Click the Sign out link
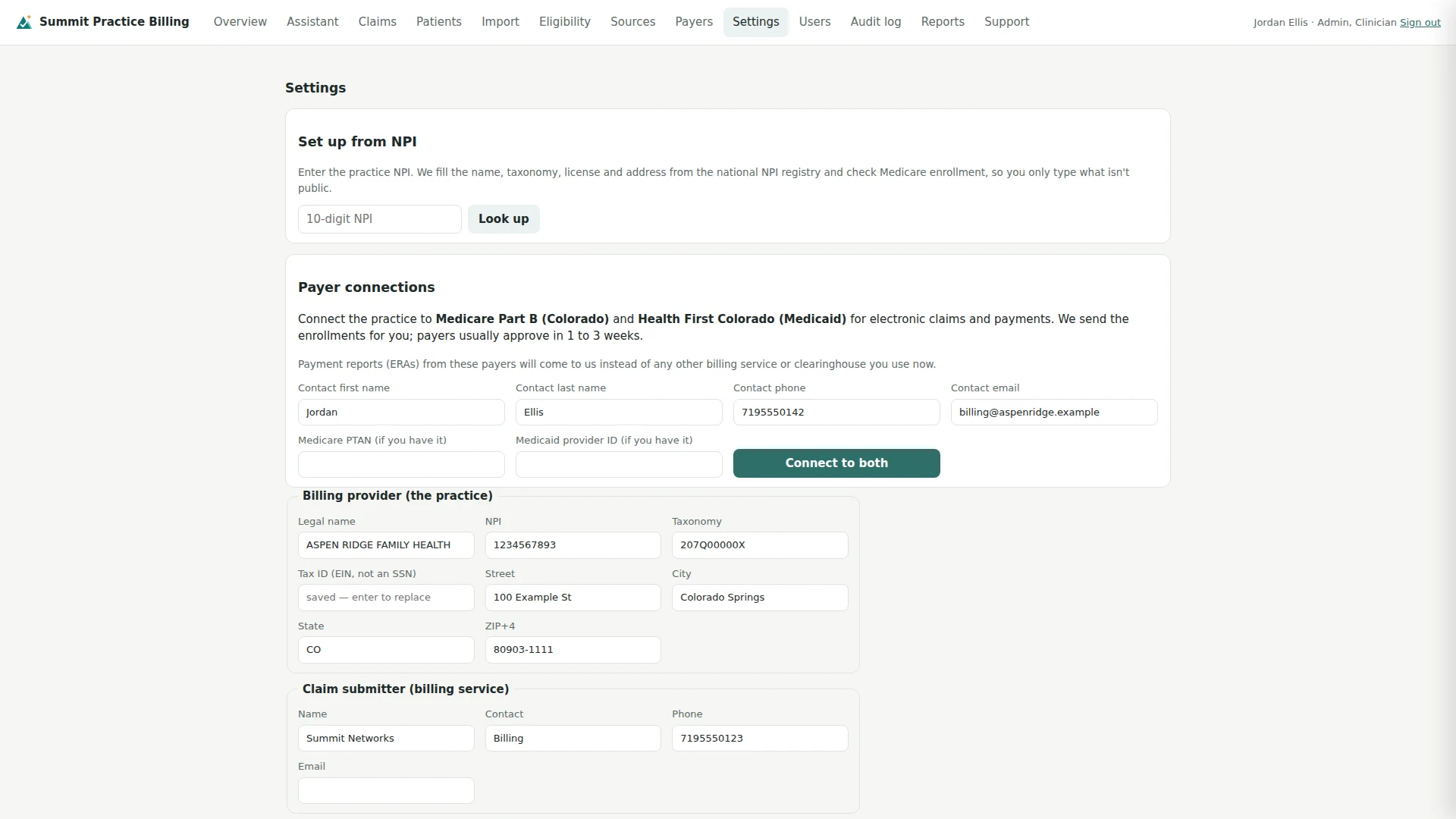Image resolution: width=1456 pixels, height=819 pixels. click(1420, 23)
